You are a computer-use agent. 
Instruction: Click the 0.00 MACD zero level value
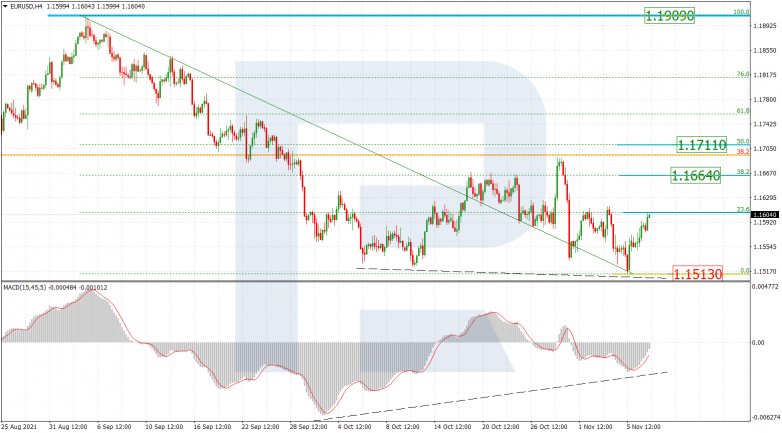point(758,343)
